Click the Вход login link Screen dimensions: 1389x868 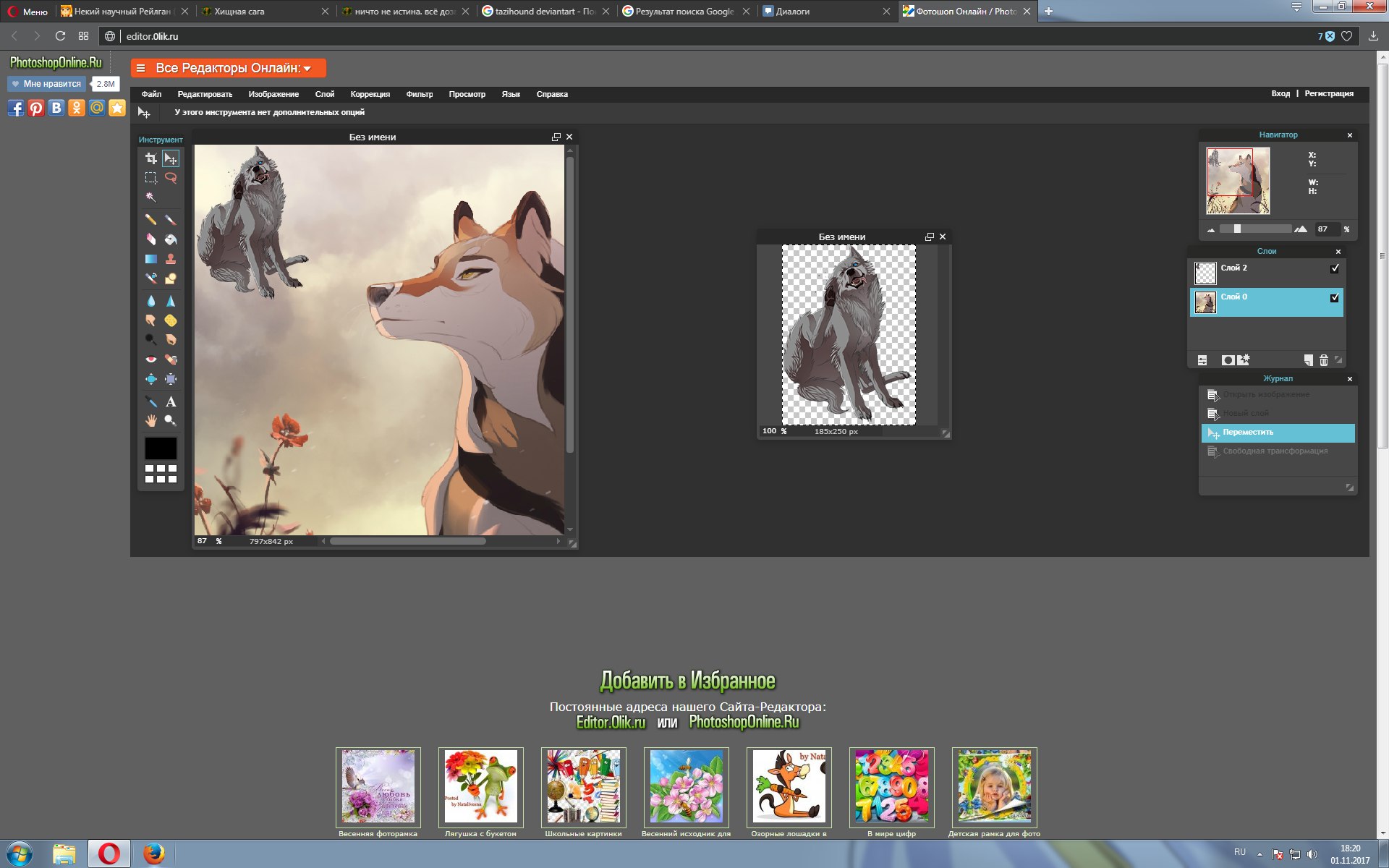pos(1280,93)
